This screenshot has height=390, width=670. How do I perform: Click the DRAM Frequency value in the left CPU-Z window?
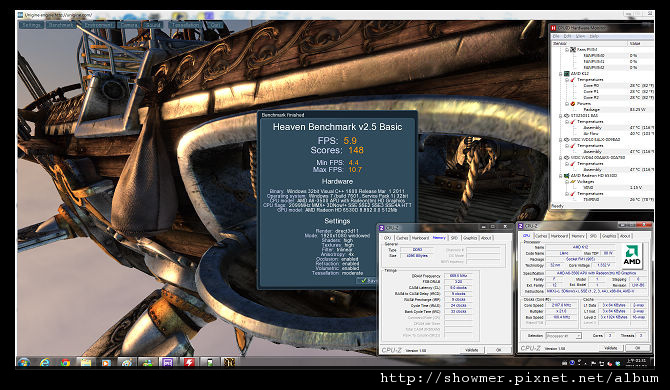pos(458,276)
